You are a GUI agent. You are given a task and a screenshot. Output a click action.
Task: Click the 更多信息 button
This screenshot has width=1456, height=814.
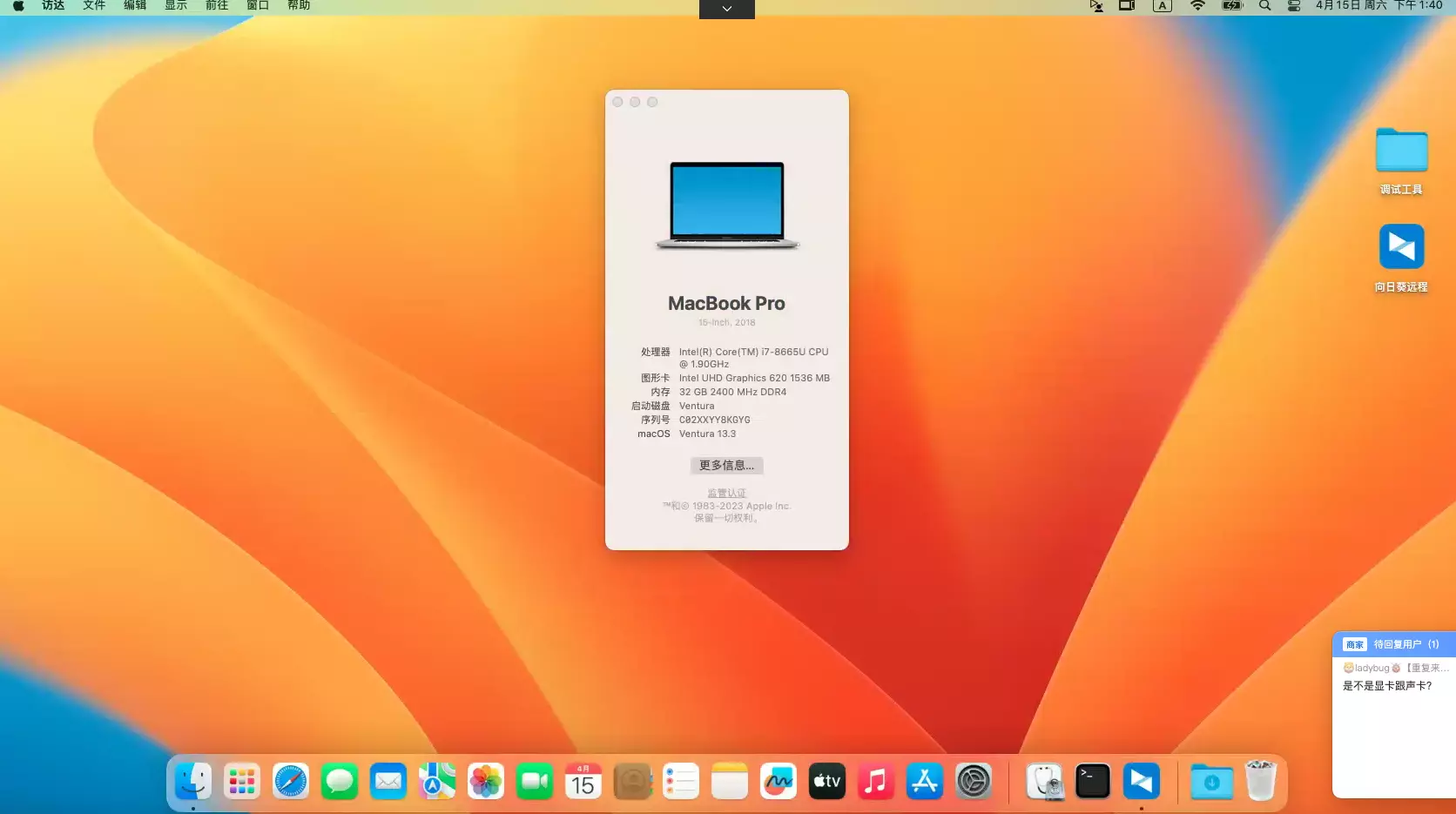tap(726, 465)
